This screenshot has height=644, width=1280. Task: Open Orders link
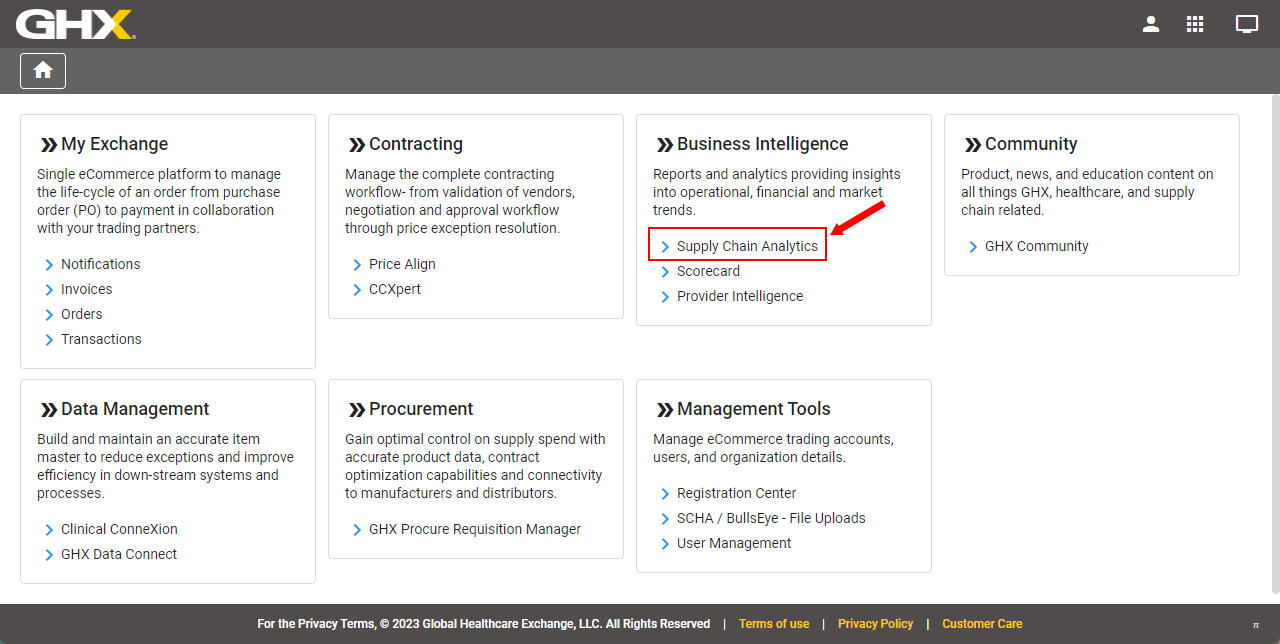(x=81, y=314)
